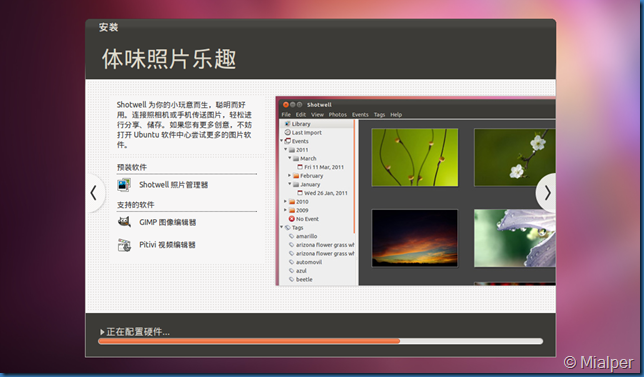Image resolution: width=644 pixels, height=377 pixels.
Task: Expand the 2010 tree node
Action: coord(286,202)
